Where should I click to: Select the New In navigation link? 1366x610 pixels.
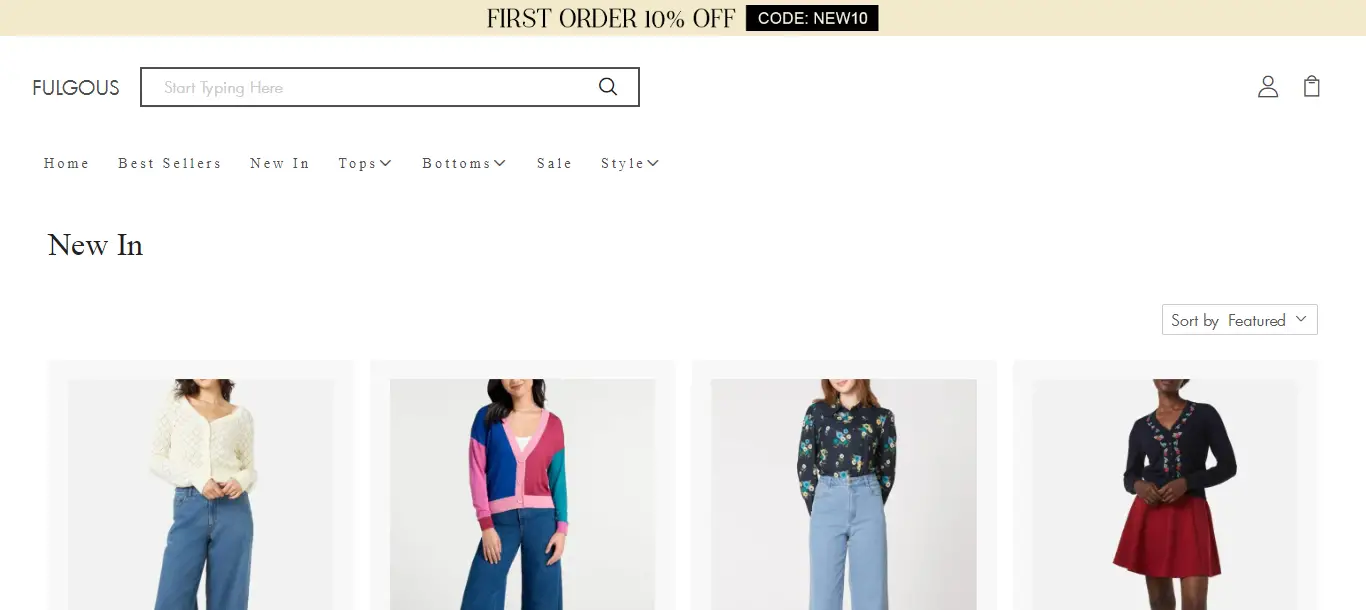280,163
